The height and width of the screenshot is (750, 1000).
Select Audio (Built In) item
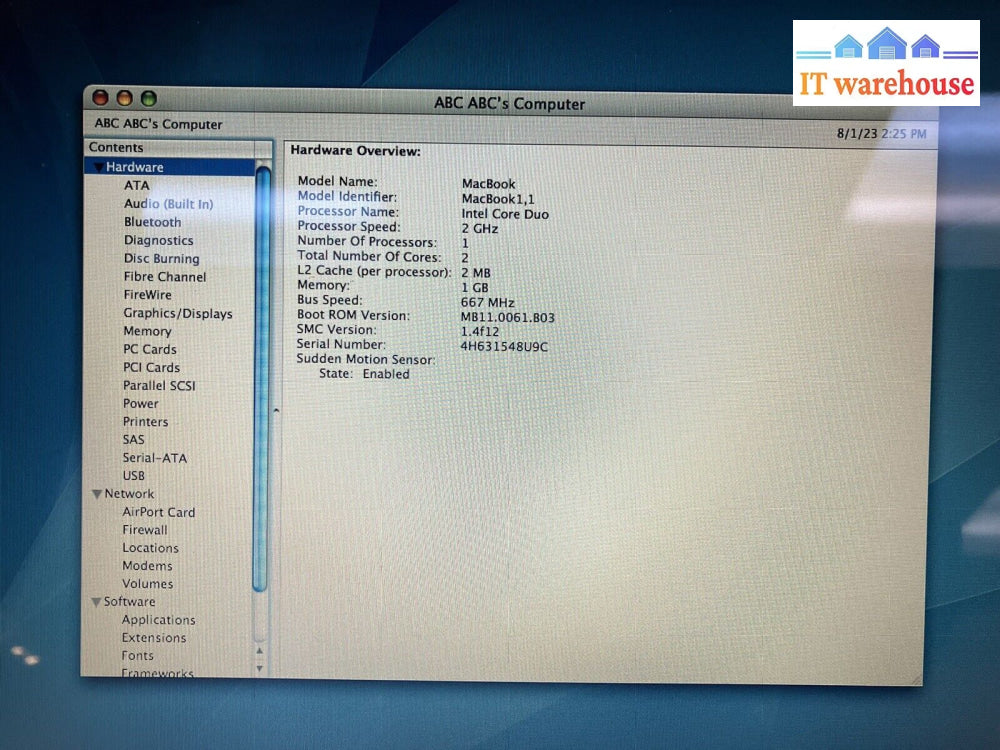pos(168,204)
